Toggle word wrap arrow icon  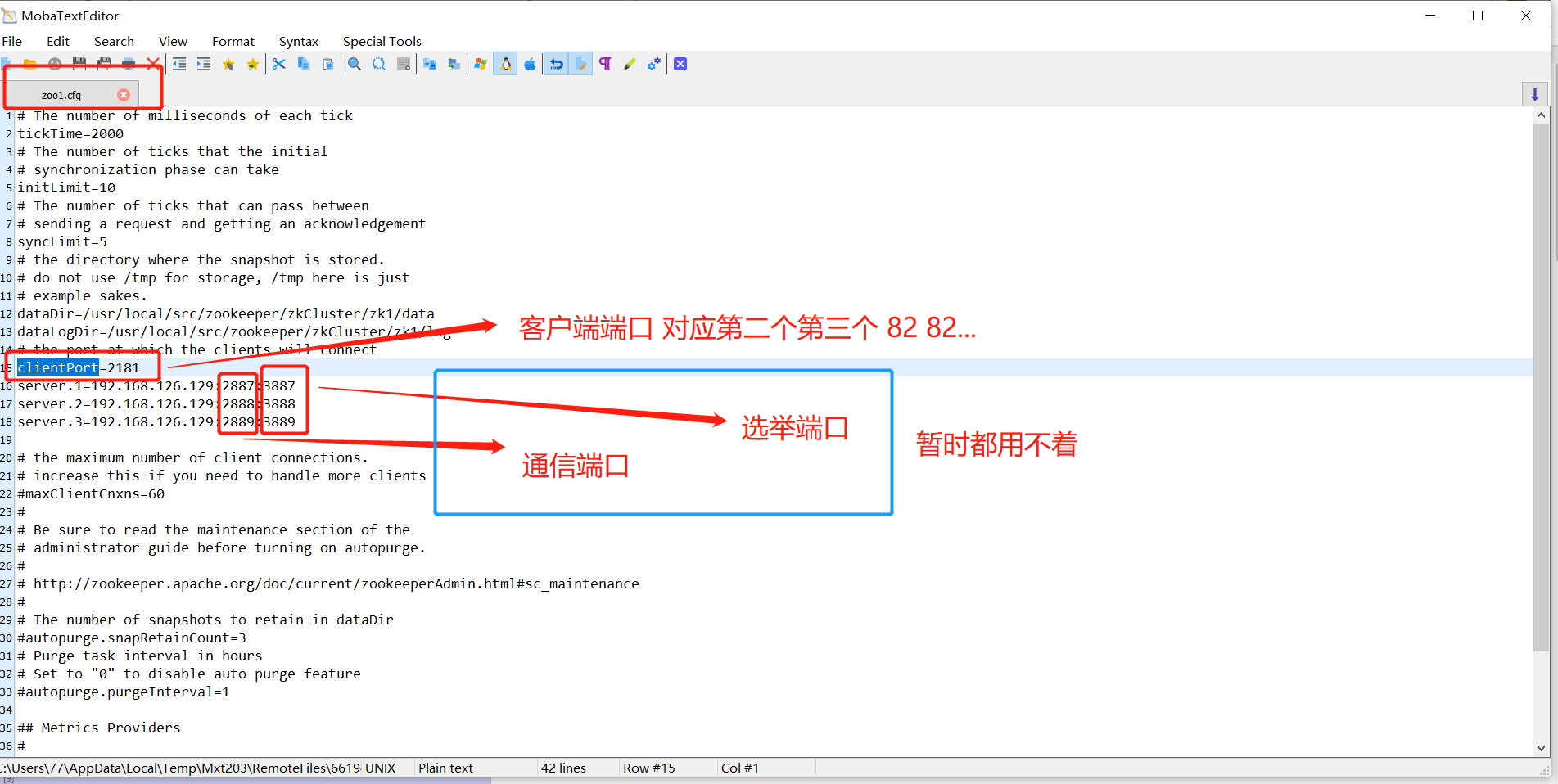coord(556,64)
